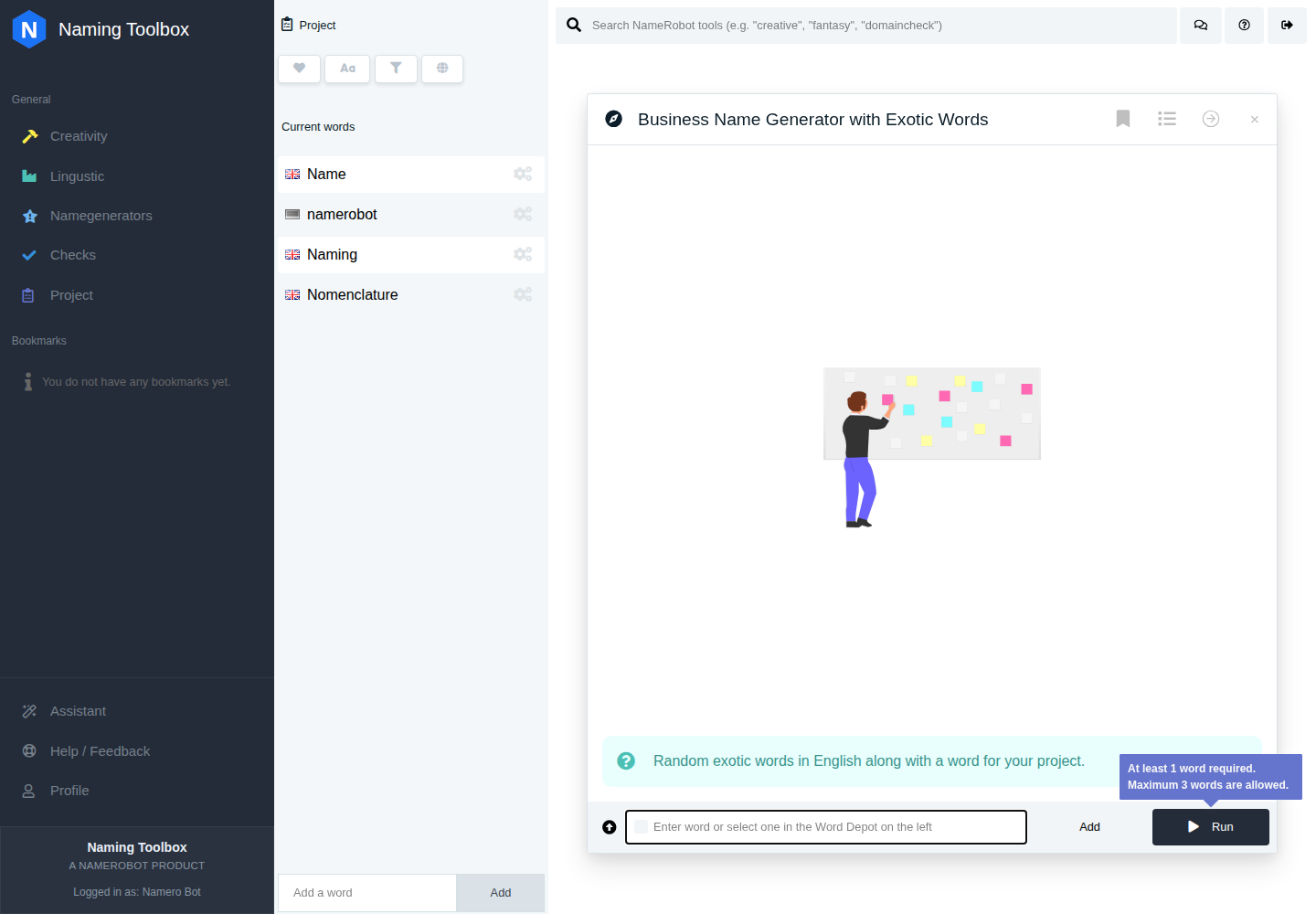Click the sticky notes illustration
The image size is (1316, 914).
pyautogui.click(x=932, y=448)
